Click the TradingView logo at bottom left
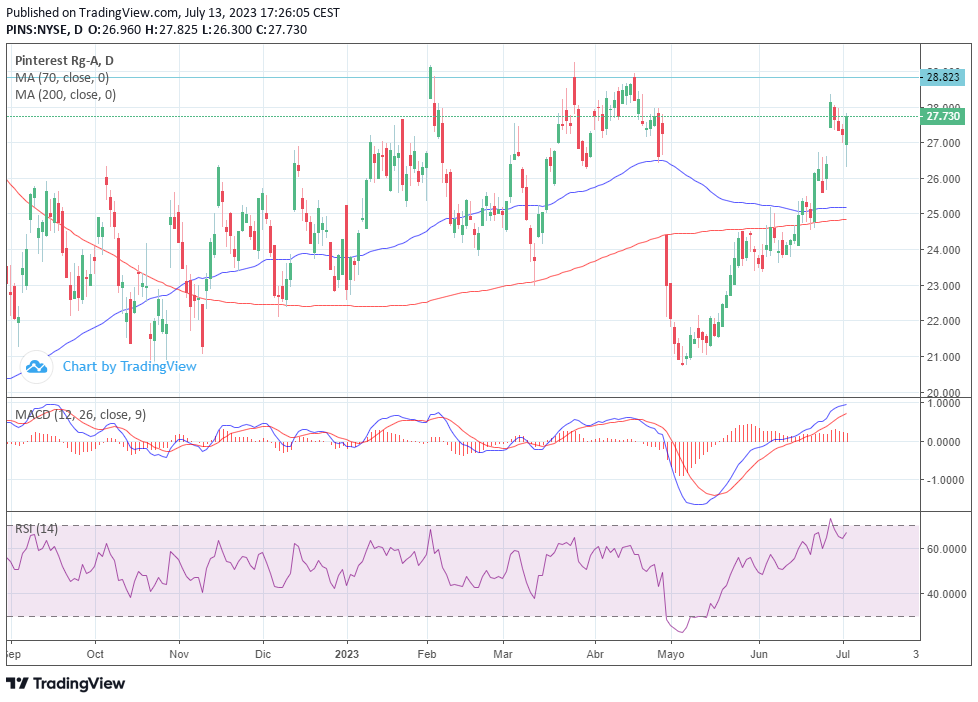Image resolution: width=978 pixels, height=702 pixels. click(66, 683)
